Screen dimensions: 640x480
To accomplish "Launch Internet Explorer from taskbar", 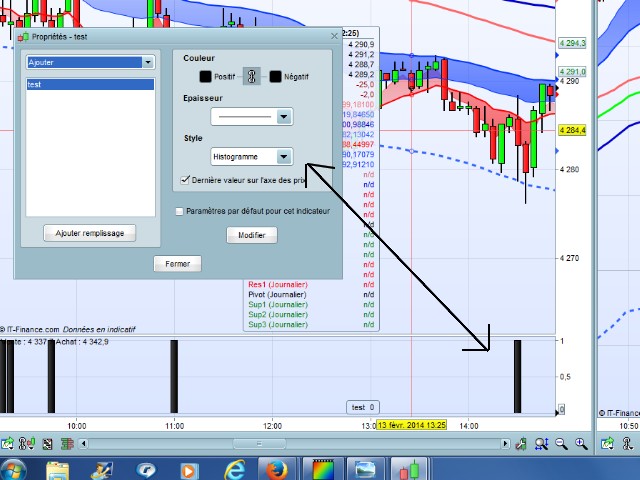I will click(235, 470).
